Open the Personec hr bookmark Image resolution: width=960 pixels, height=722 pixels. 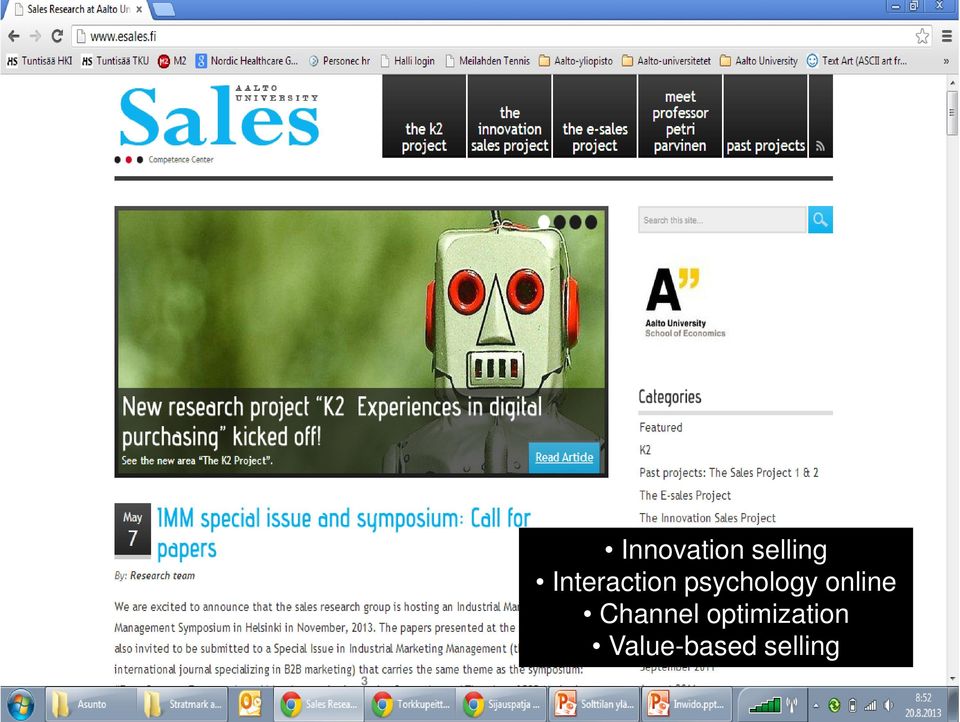tap(339, 61)
